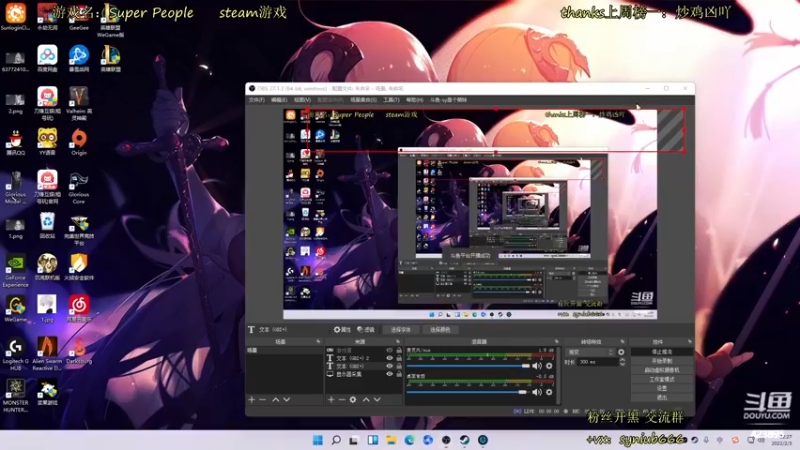Open settings gear for second mixer channel

[549, 392]
